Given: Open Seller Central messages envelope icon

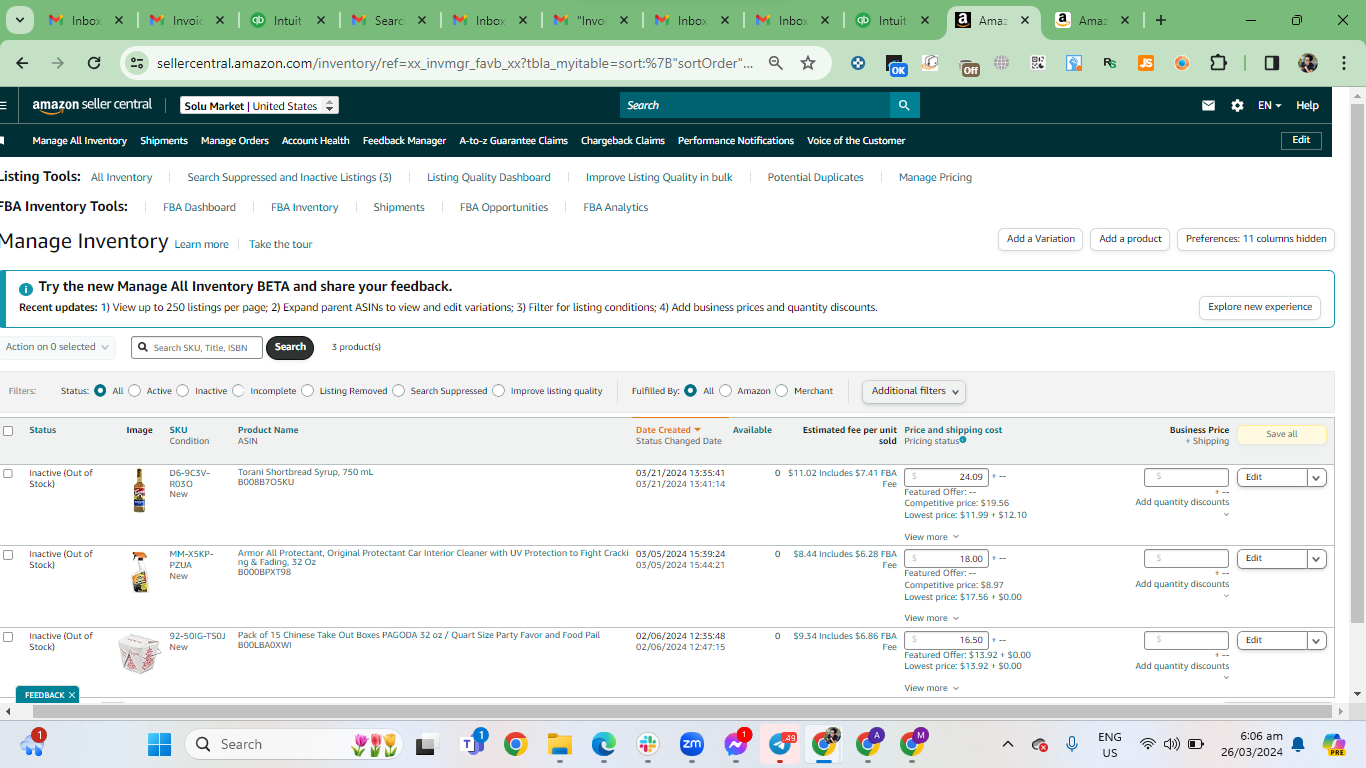Looking at the screenshot, I should pyautogui.click(x=1208, y=105).
